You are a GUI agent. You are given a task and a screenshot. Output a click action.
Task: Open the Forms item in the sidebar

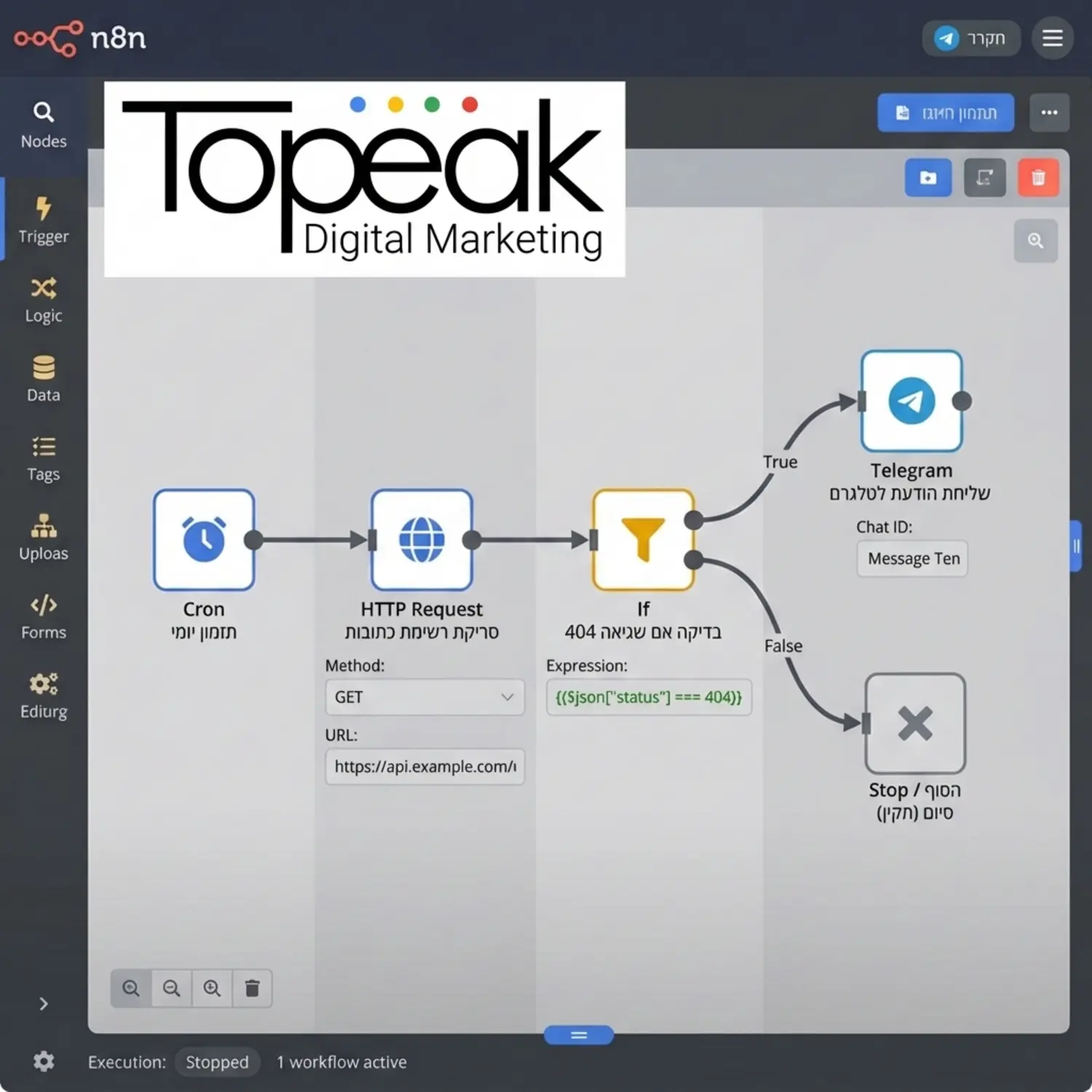tap(44, 617)
